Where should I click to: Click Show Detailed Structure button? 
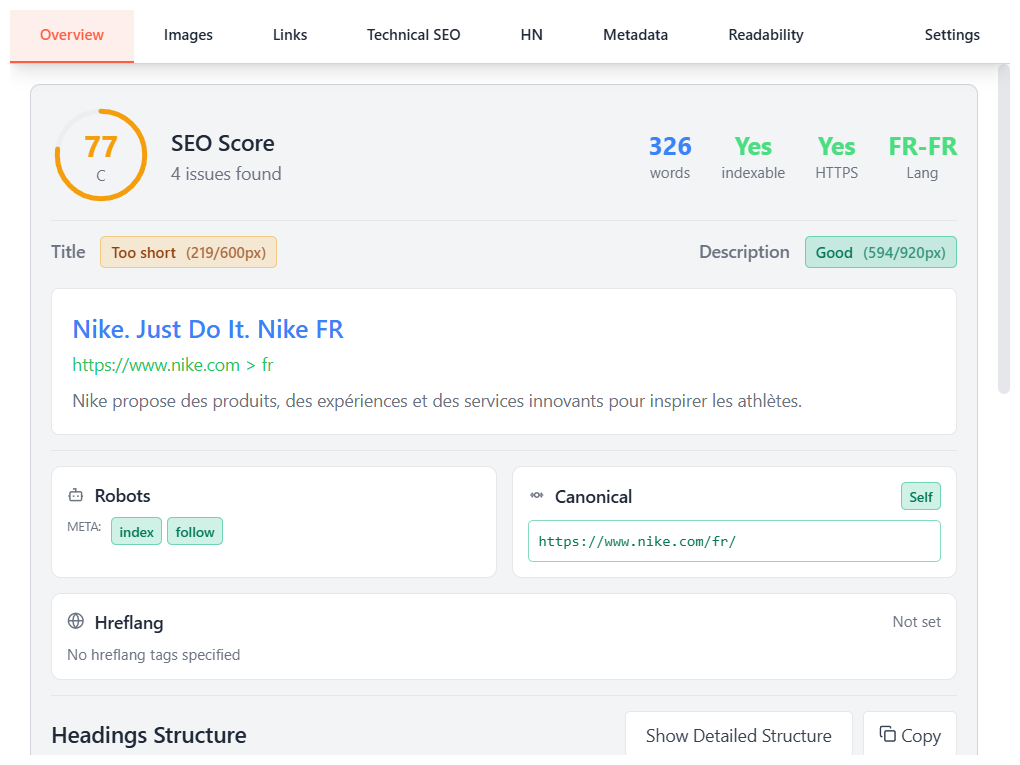tap(738, 735)
